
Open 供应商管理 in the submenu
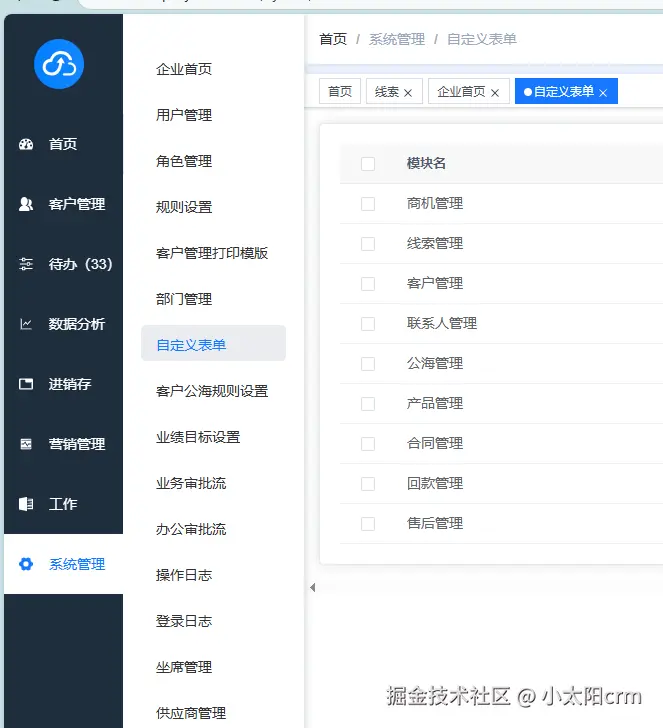tap(191, 713)
